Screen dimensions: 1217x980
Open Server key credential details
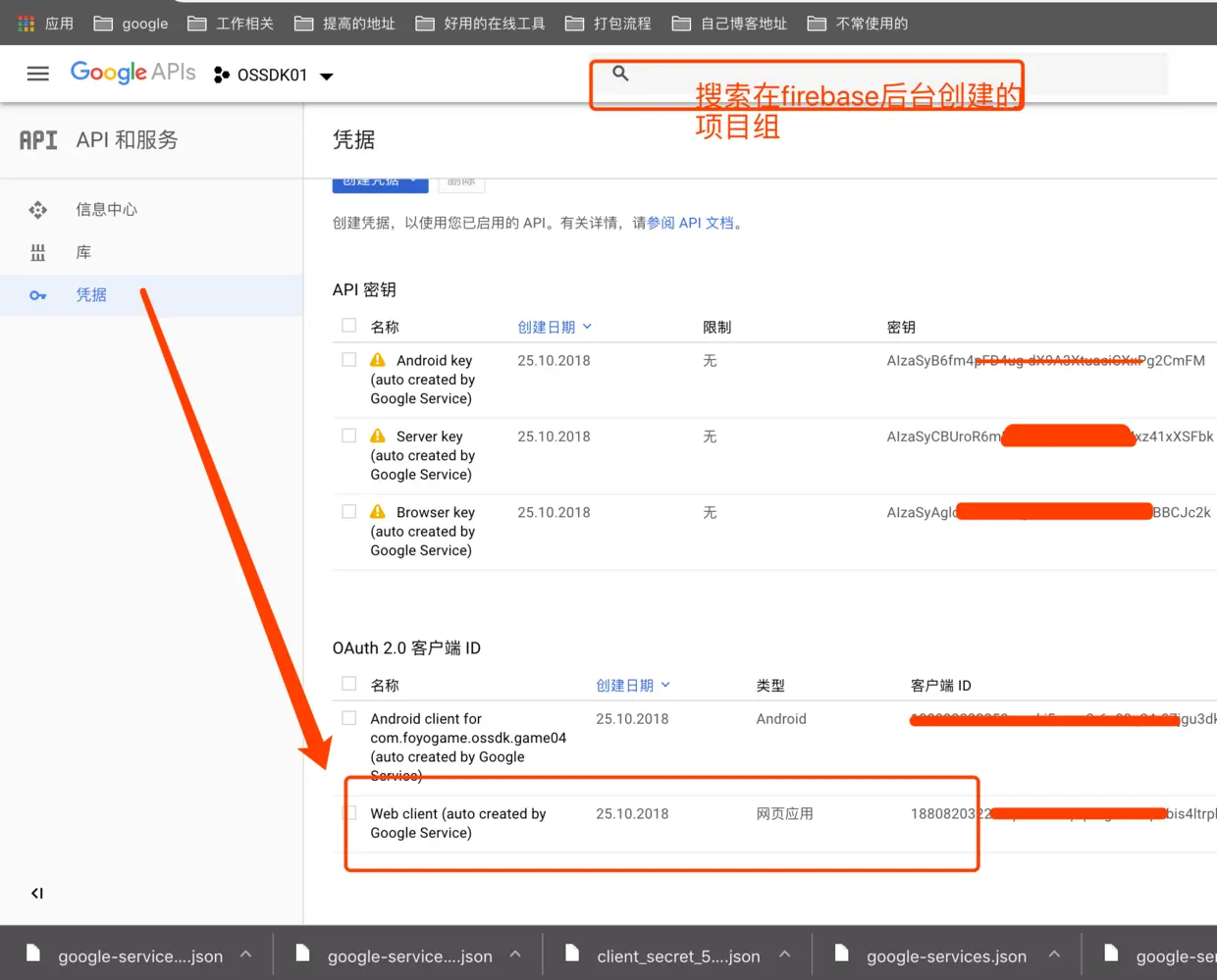(423, 455)
